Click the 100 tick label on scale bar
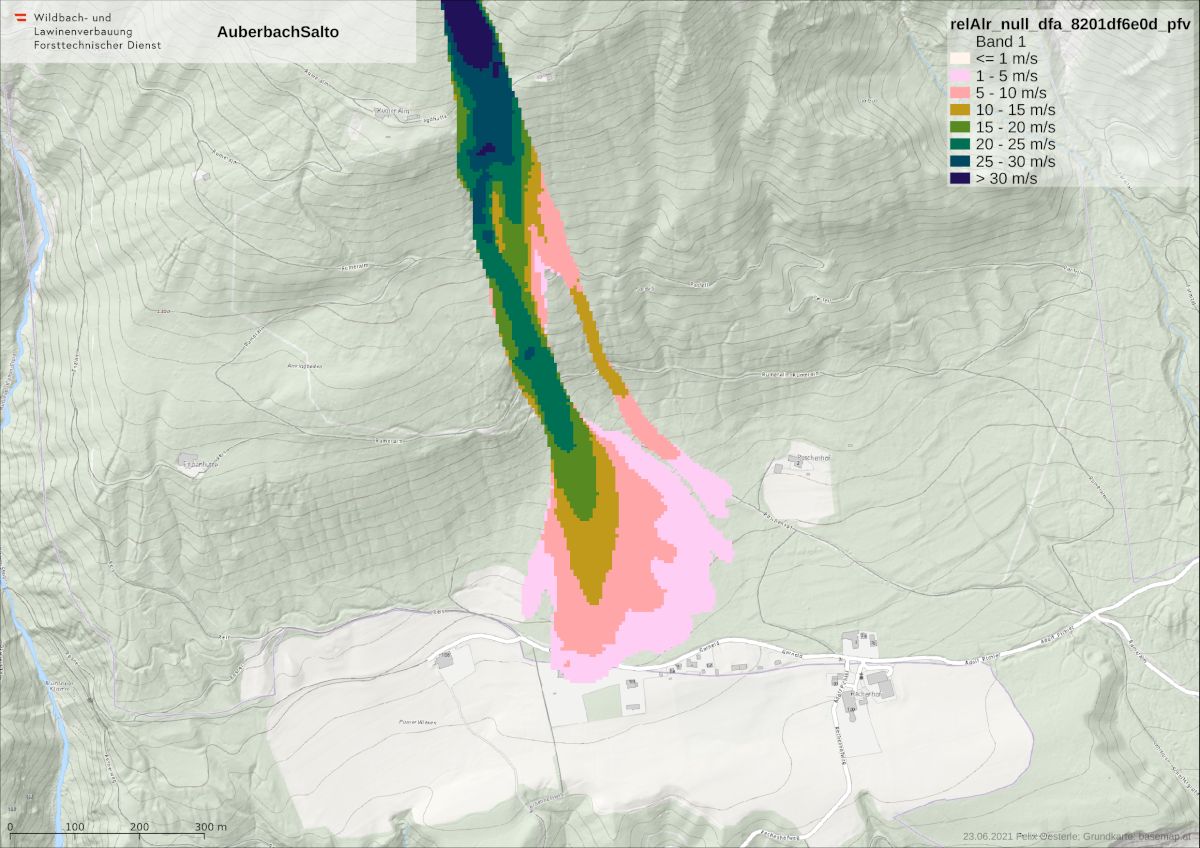Viewport: 1200px width, 848px height. tap(75, 827)
